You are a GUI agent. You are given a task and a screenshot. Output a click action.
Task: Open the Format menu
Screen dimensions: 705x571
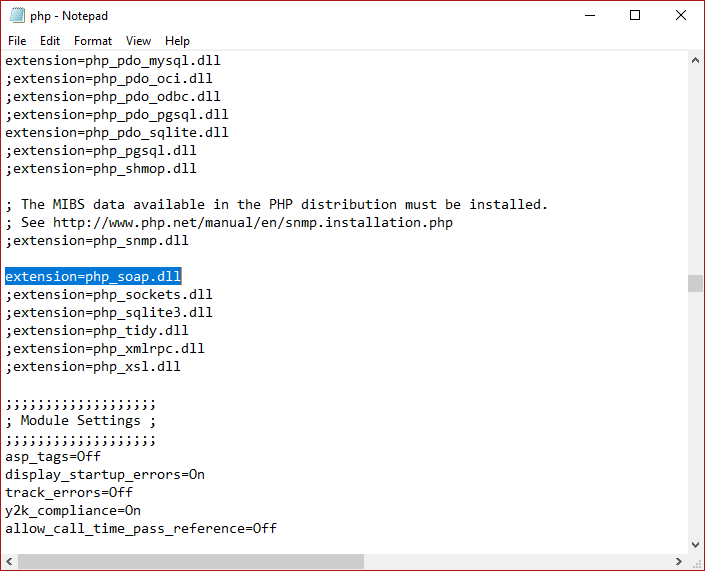pyautogui.click(x=93, y=41)
